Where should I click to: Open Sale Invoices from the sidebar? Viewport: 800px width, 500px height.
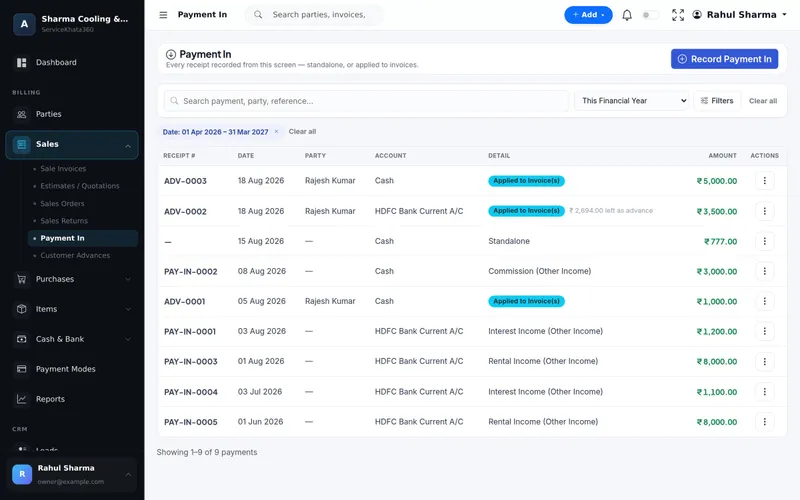pyautogui.click(x=63, y=169)
